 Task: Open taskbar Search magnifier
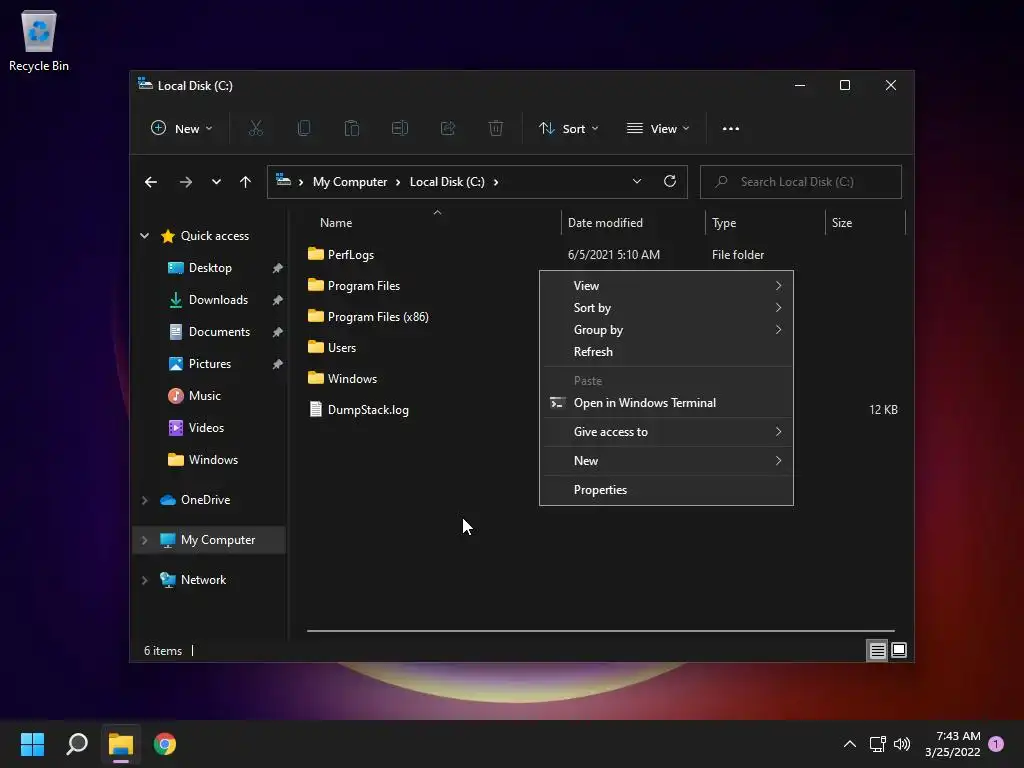pos(77,744)
